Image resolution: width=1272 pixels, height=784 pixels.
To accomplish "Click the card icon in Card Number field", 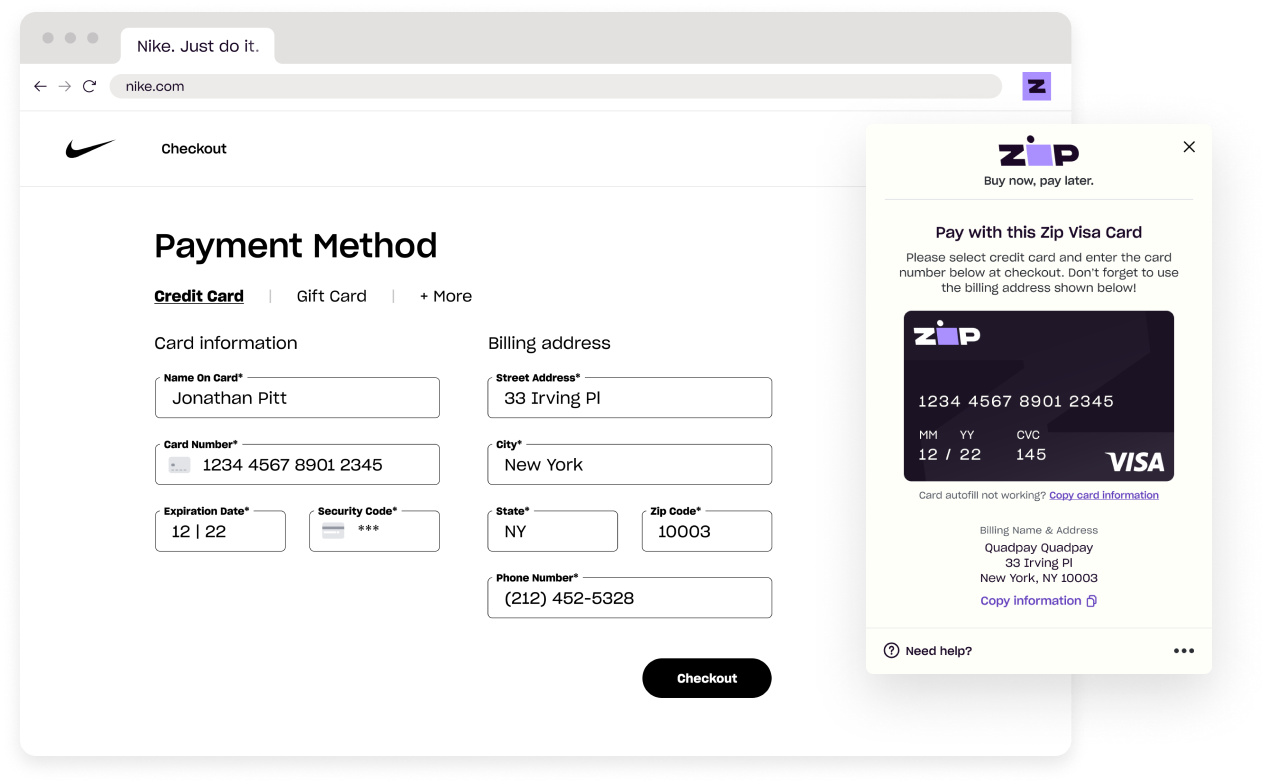I will click(180, 465).
